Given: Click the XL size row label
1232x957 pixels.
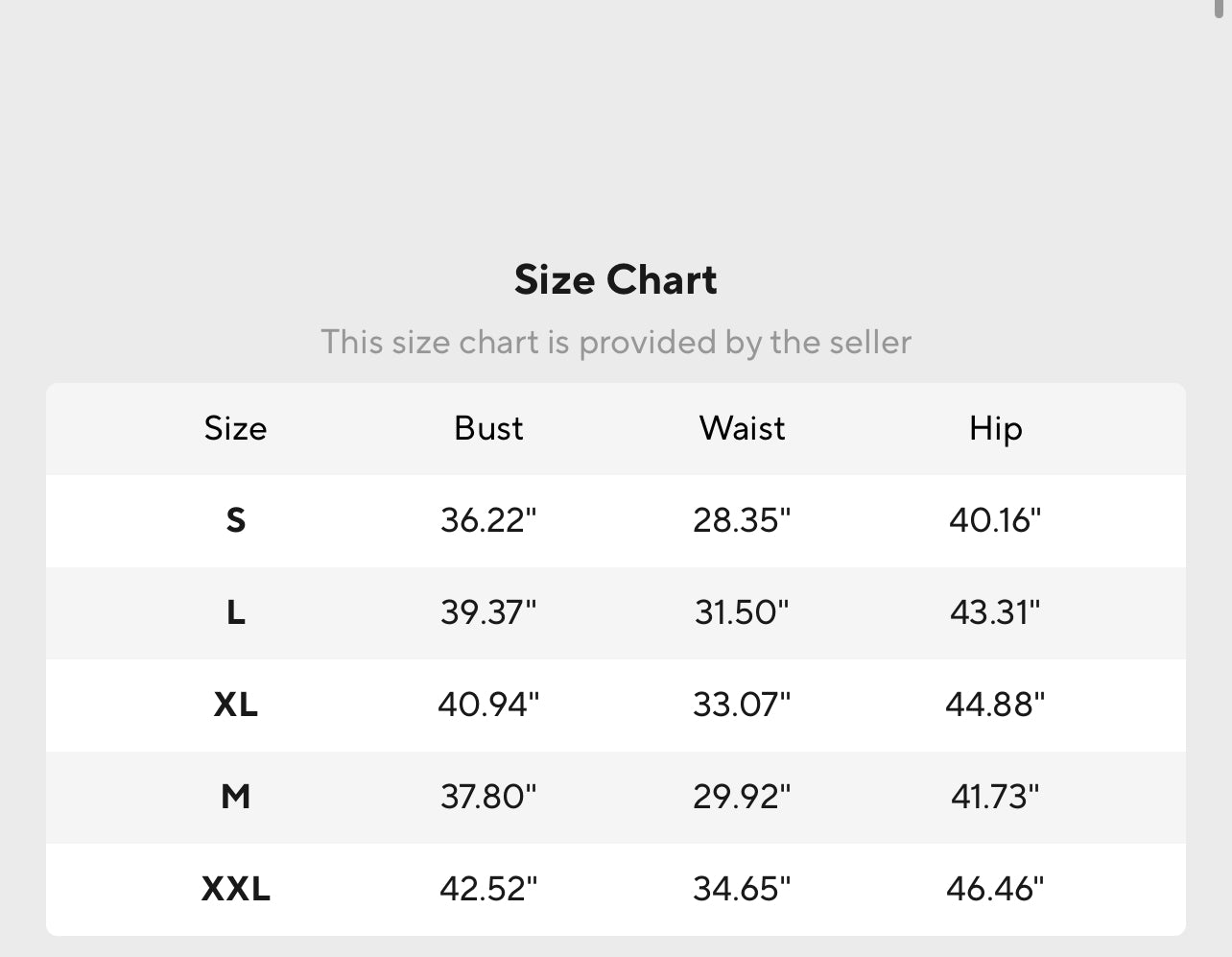Looking at the screenshot, I should 235,705.
